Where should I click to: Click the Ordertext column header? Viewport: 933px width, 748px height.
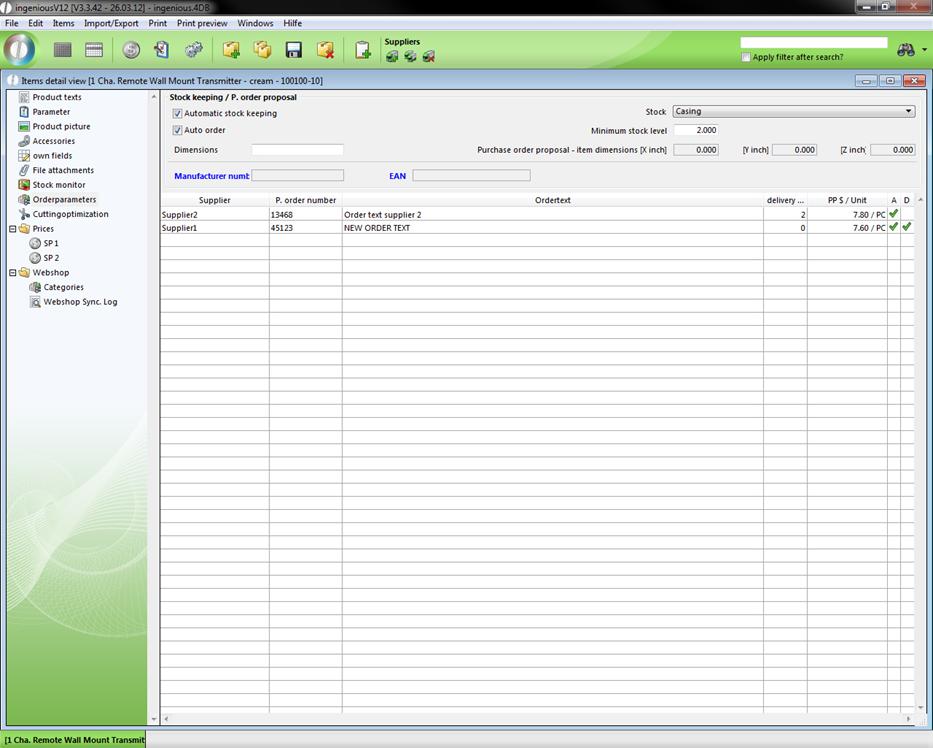point(552,200)
